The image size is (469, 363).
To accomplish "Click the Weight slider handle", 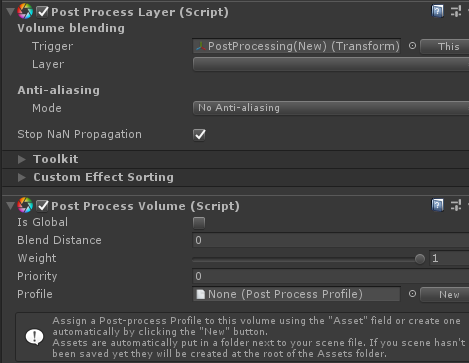I will click(x=420, y=259).
